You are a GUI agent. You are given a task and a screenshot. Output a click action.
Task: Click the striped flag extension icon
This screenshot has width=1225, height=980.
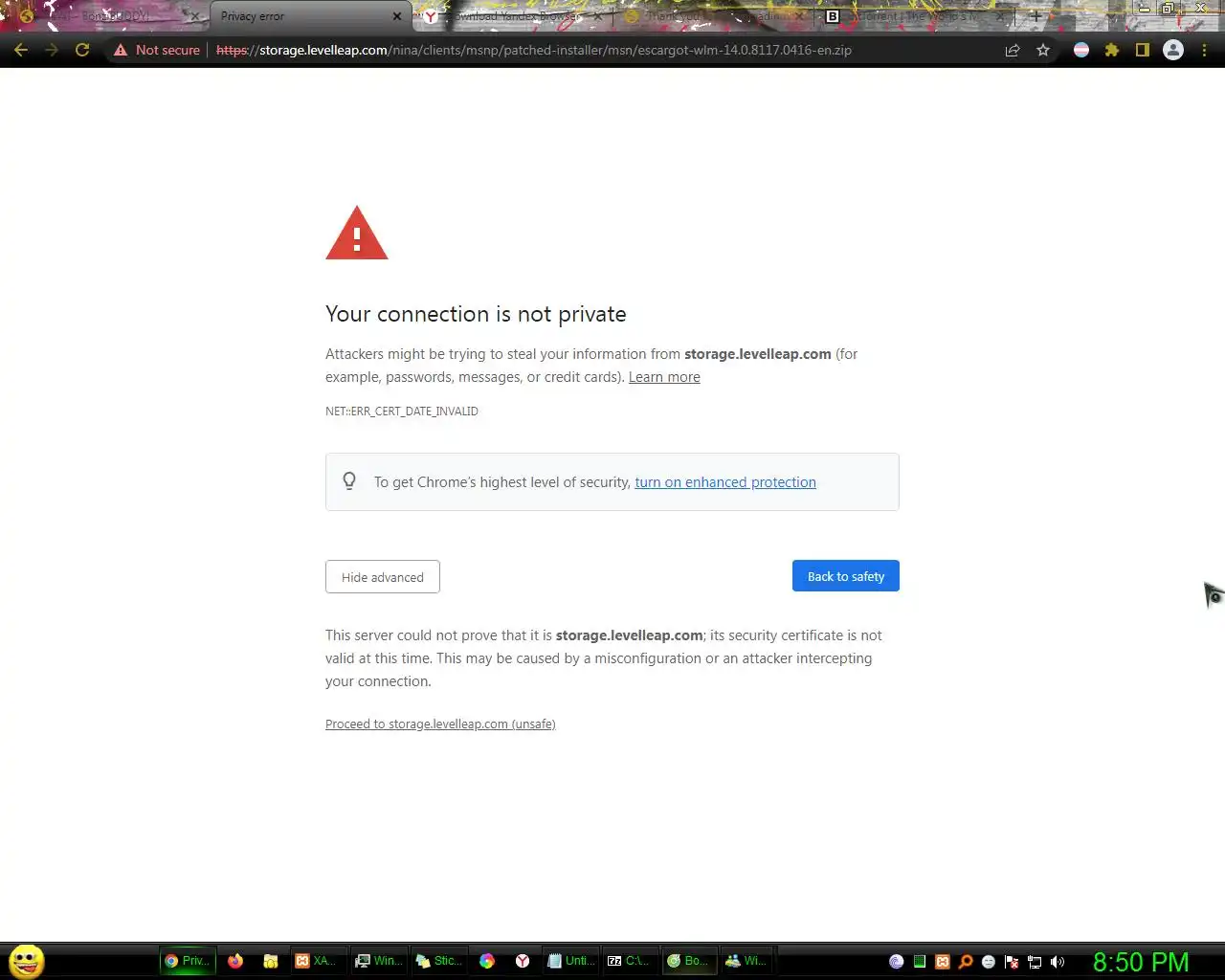(x=1081, y=50)
